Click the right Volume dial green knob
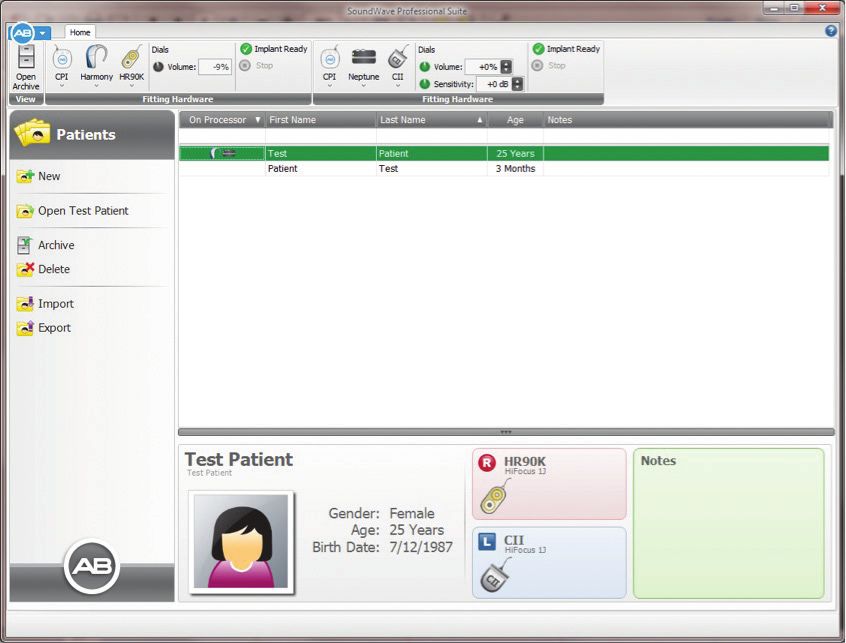The width and height of the screenshot is (846, 643). coord(425,67)
